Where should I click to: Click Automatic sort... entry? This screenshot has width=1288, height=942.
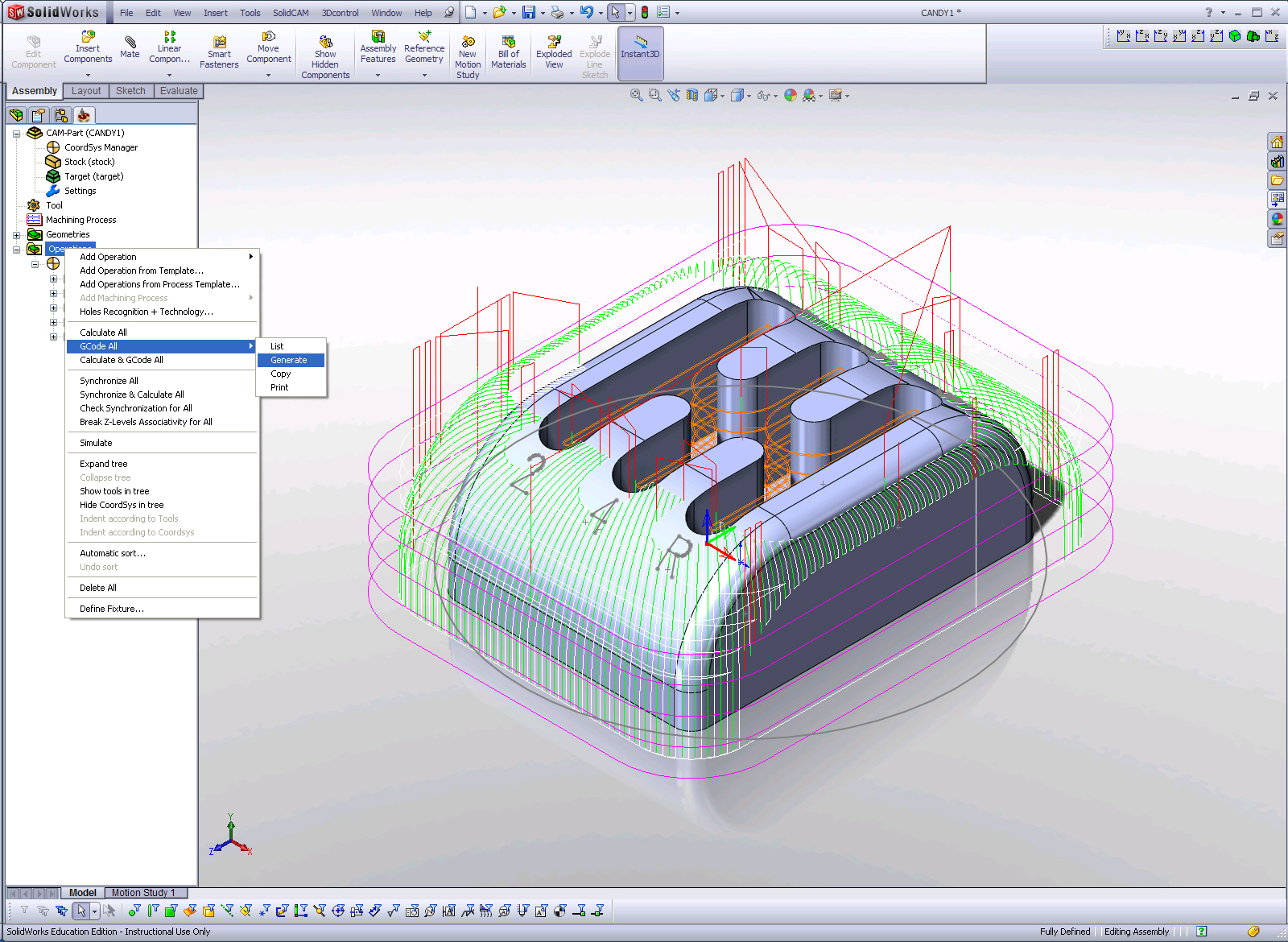point(162,553)
